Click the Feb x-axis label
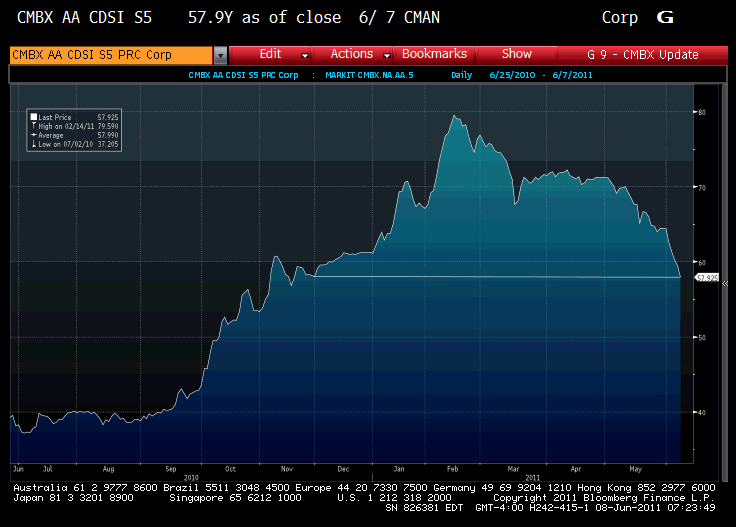 [x=452, y=469]
